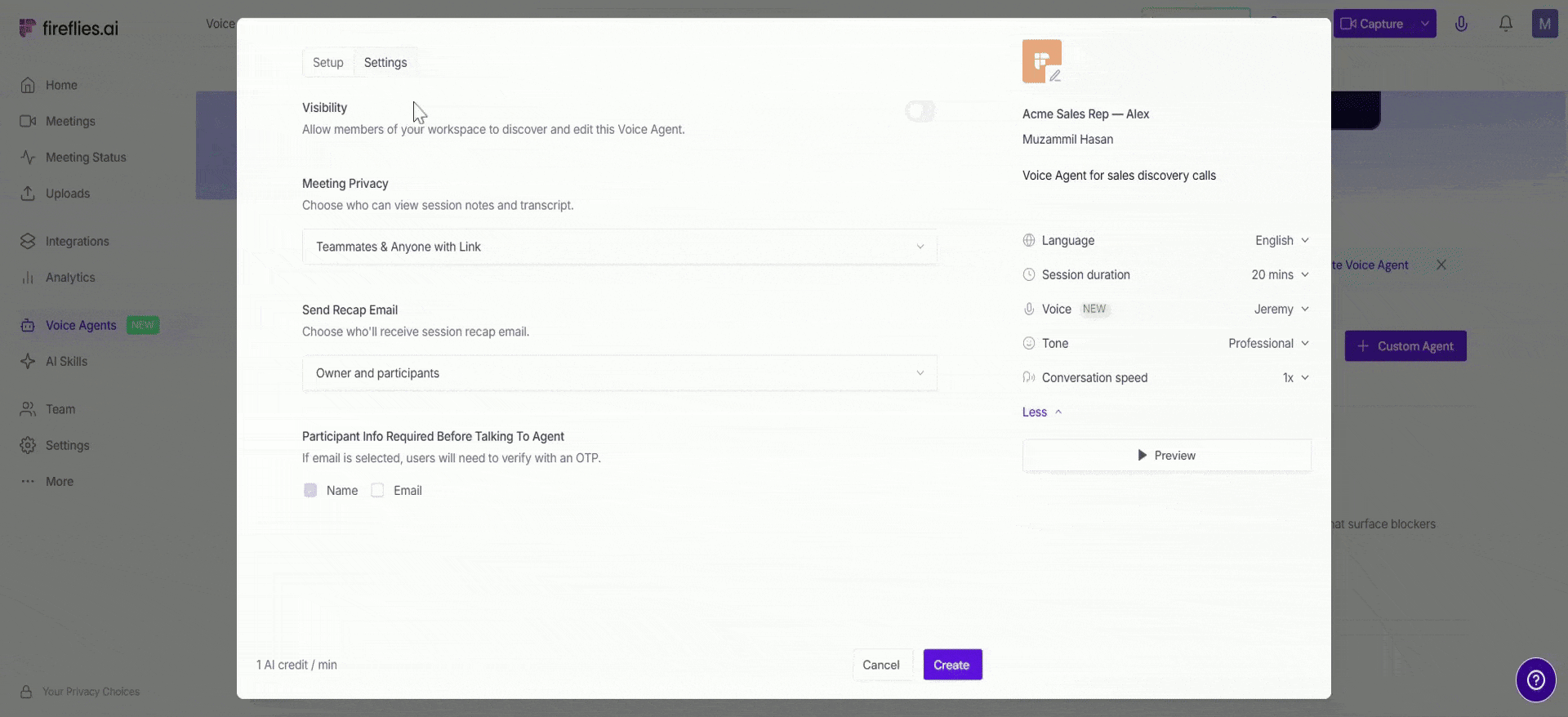The width and height of the screenshot is (1568, 717).
Task: Open the Meeting Privacy dropdown
Action: click(620, 247)
